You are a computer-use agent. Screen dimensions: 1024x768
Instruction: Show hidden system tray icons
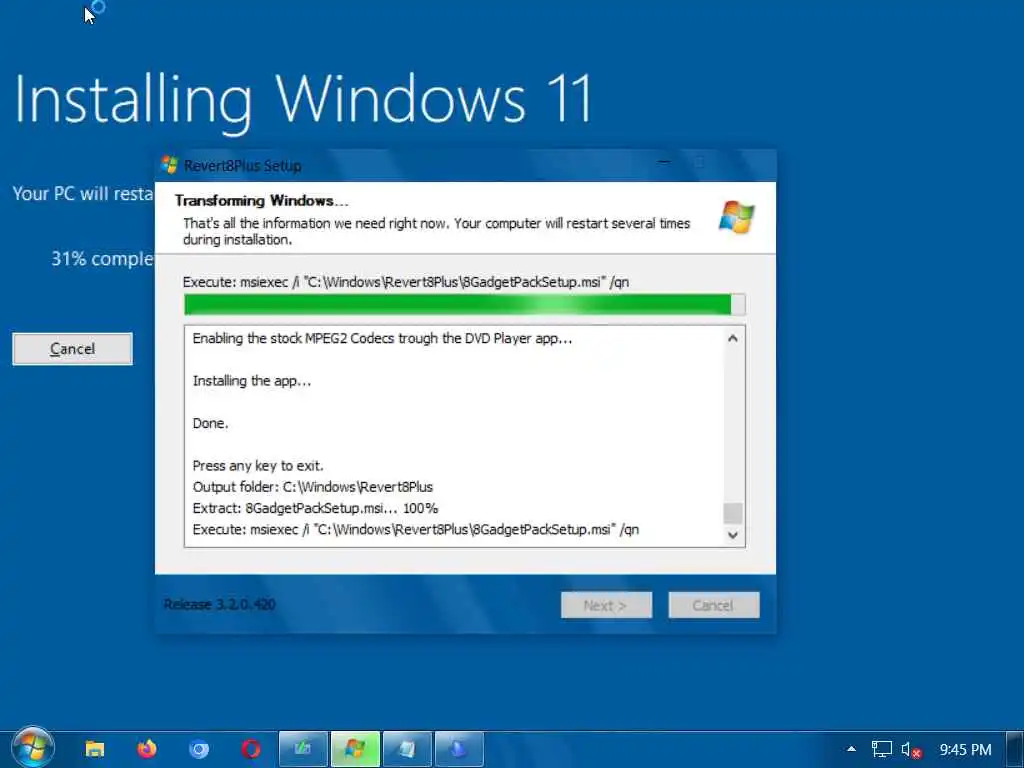851,749
